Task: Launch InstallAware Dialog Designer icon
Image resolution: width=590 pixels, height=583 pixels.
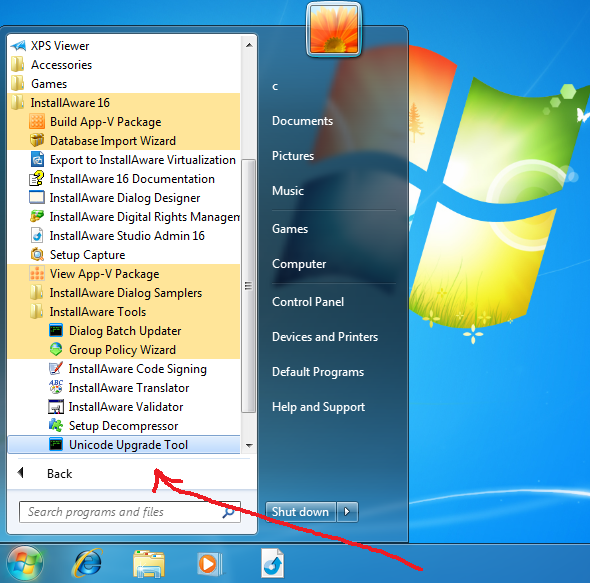Action: click(x=37, y=198)
